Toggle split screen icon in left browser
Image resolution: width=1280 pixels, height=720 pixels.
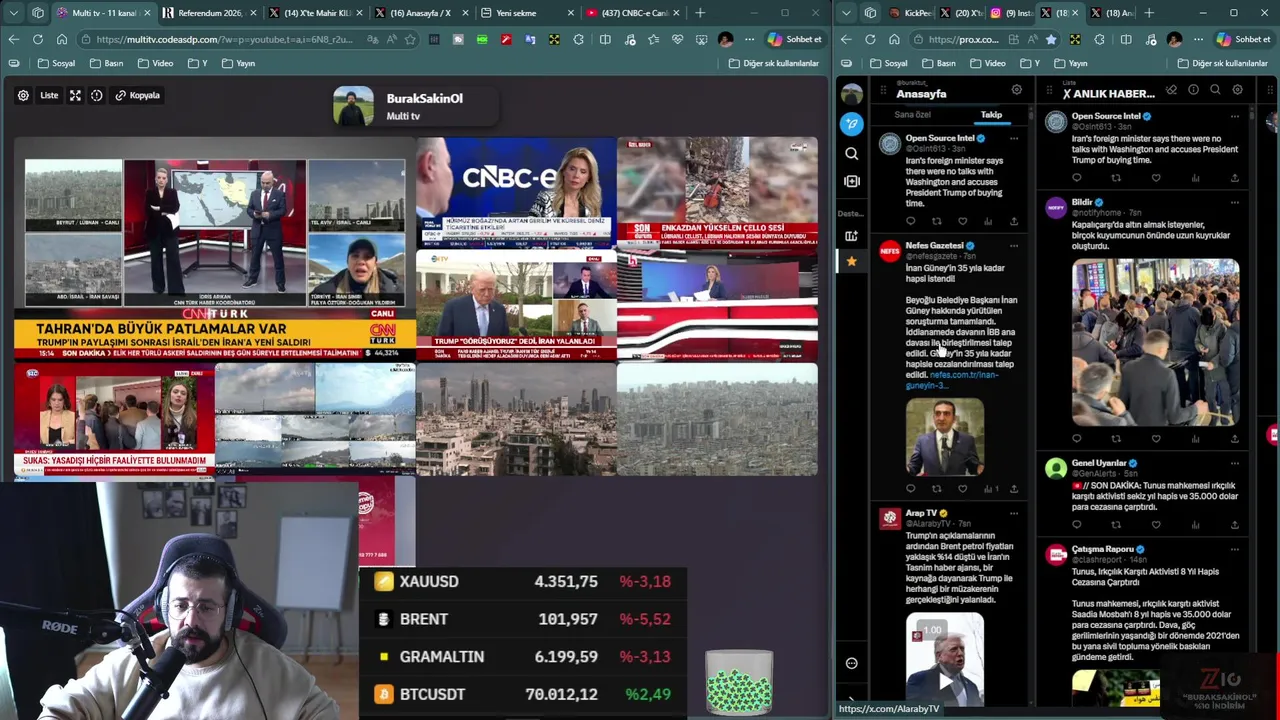point(605,39)
